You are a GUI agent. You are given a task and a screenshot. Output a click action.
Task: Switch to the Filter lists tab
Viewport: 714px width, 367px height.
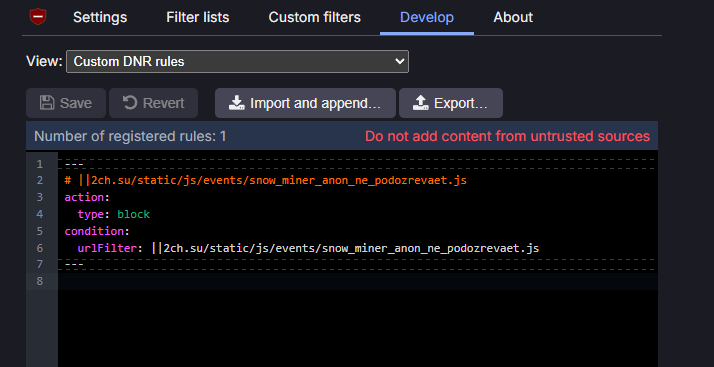pos(198,17)
